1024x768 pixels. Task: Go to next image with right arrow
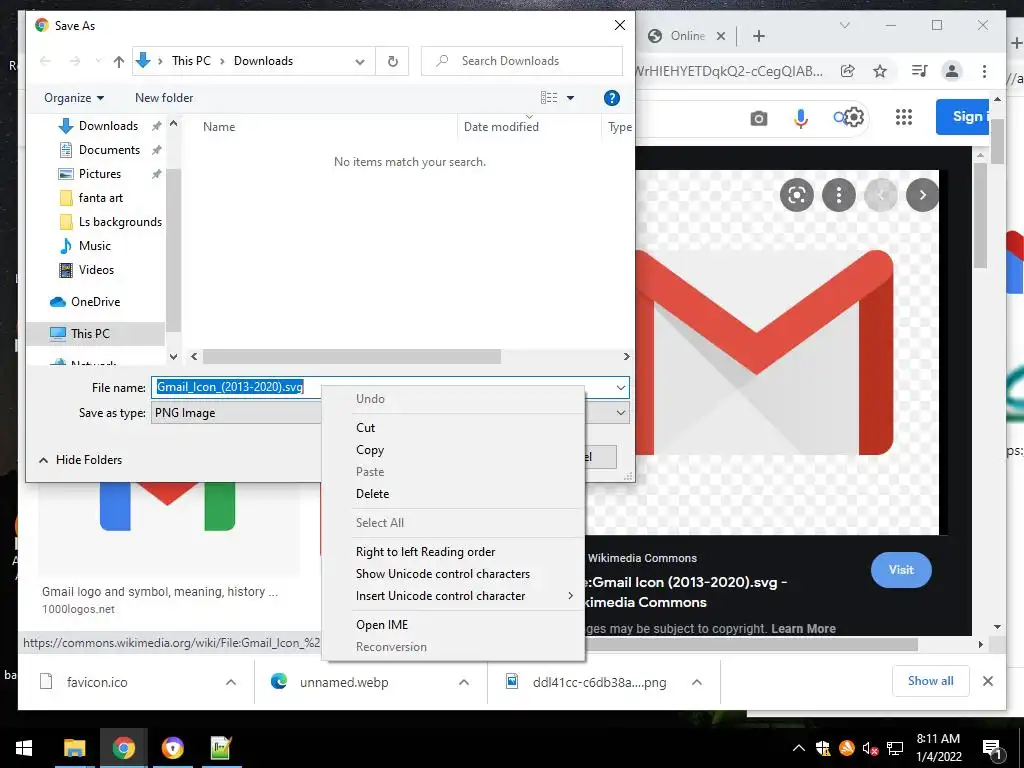[x=922, y=195]
